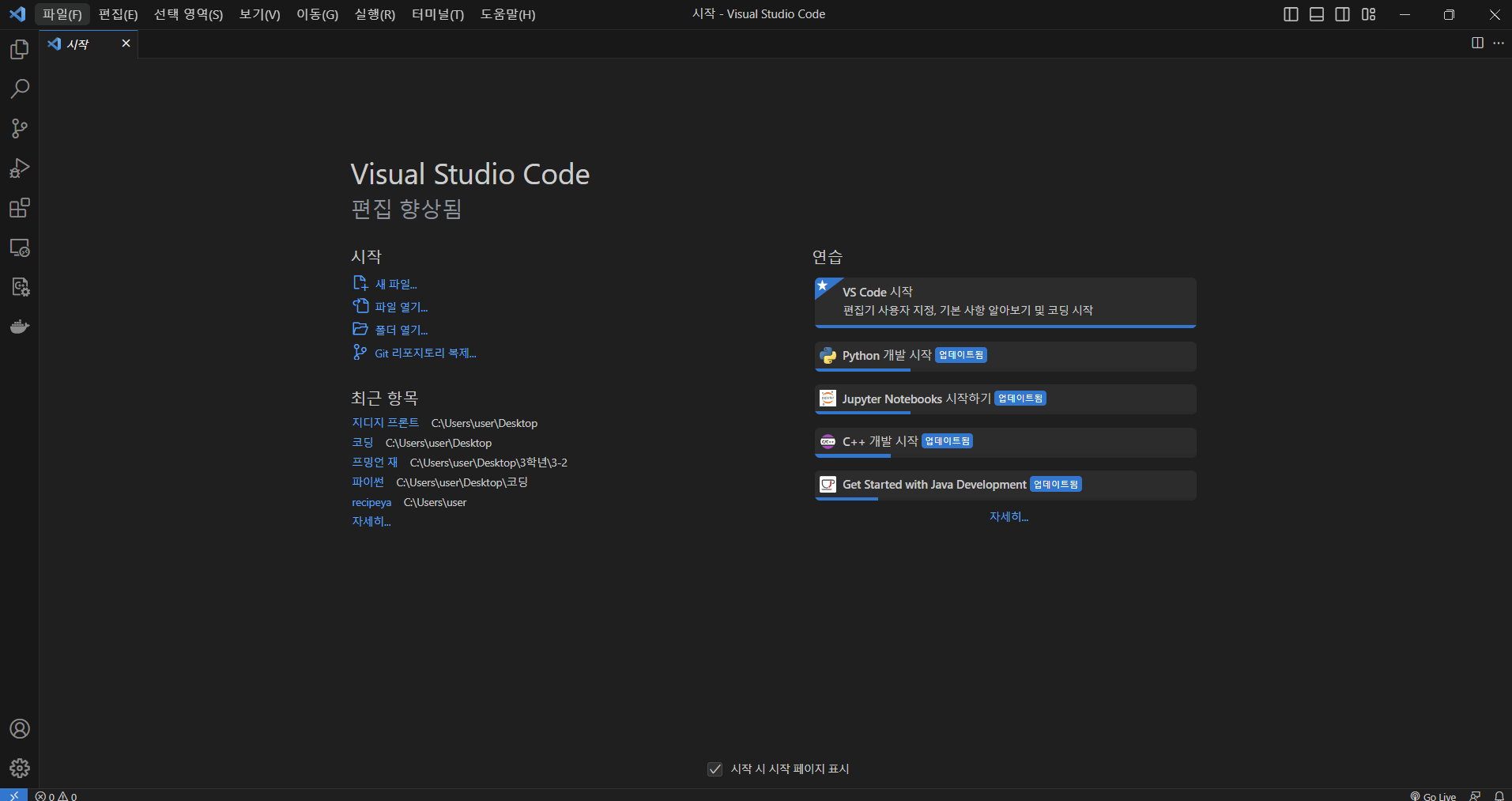Split the editor to the right
The width and height of the screenshot is (1512, 801).
(1477, 43)
